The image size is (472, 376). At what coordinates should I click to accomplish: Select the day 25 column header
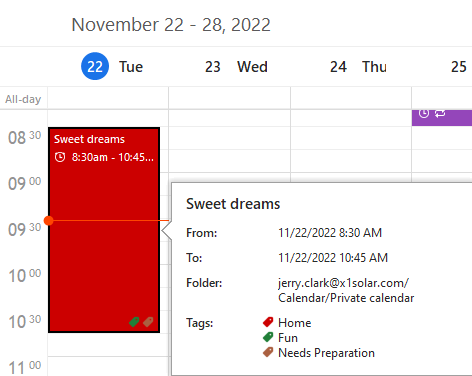tap(459, 67)
